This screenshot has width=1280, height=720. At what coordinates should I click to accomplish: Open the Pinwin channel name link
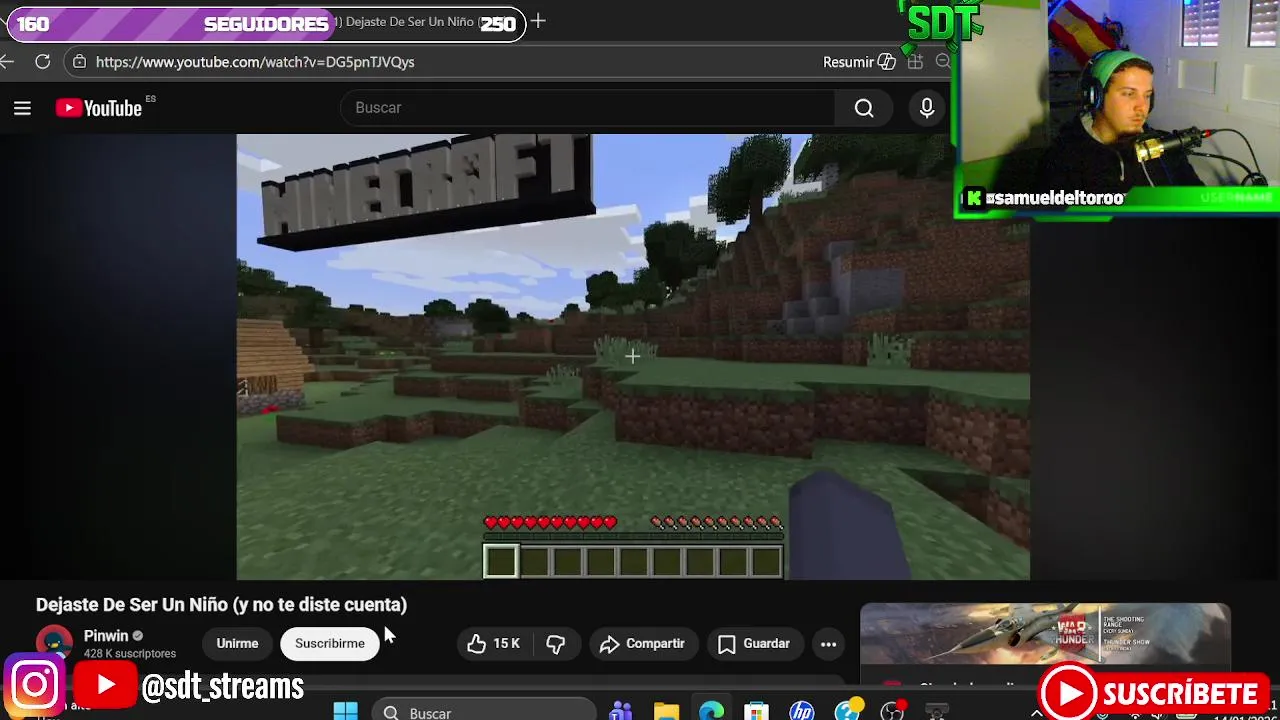coord(106,636)
